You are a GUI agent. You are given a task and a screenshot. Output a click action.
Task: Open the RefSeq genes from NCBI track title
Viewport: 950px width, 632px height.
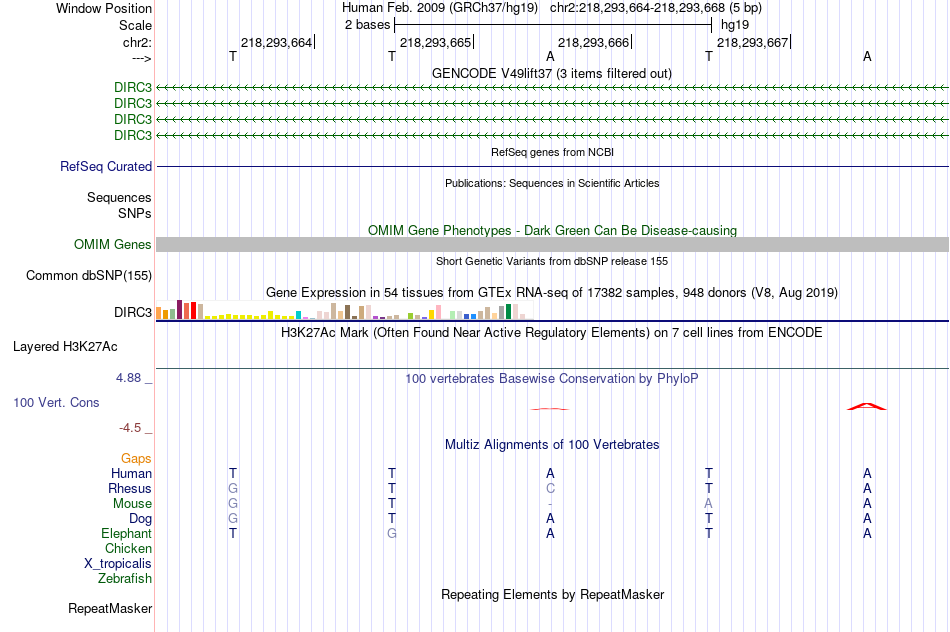tap(552, 152)
